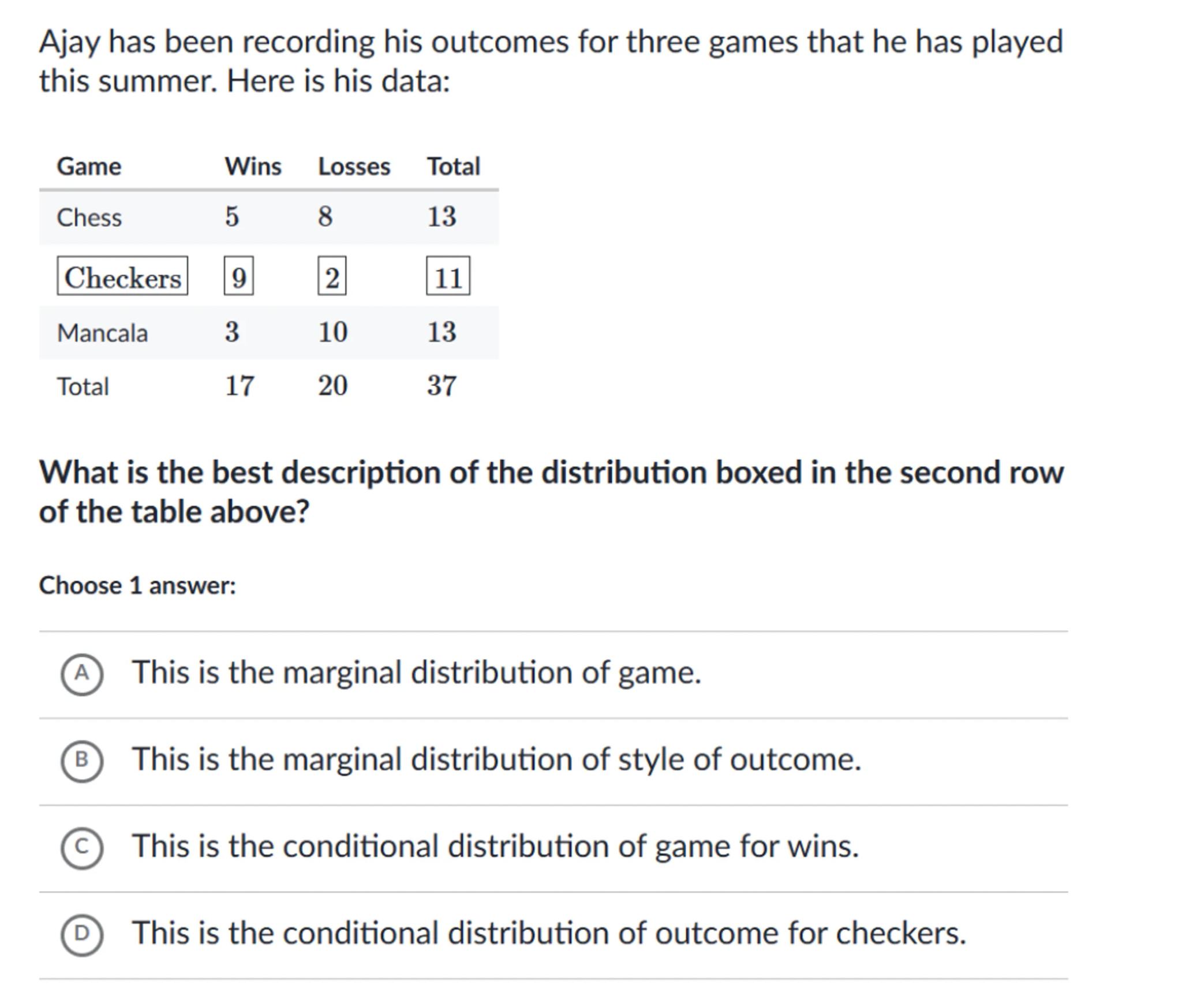Image resolution: width=1182 pixels, height=1008 pixels.
Task: Click the boxed 2 losses cell
Action: click(332, 277)
